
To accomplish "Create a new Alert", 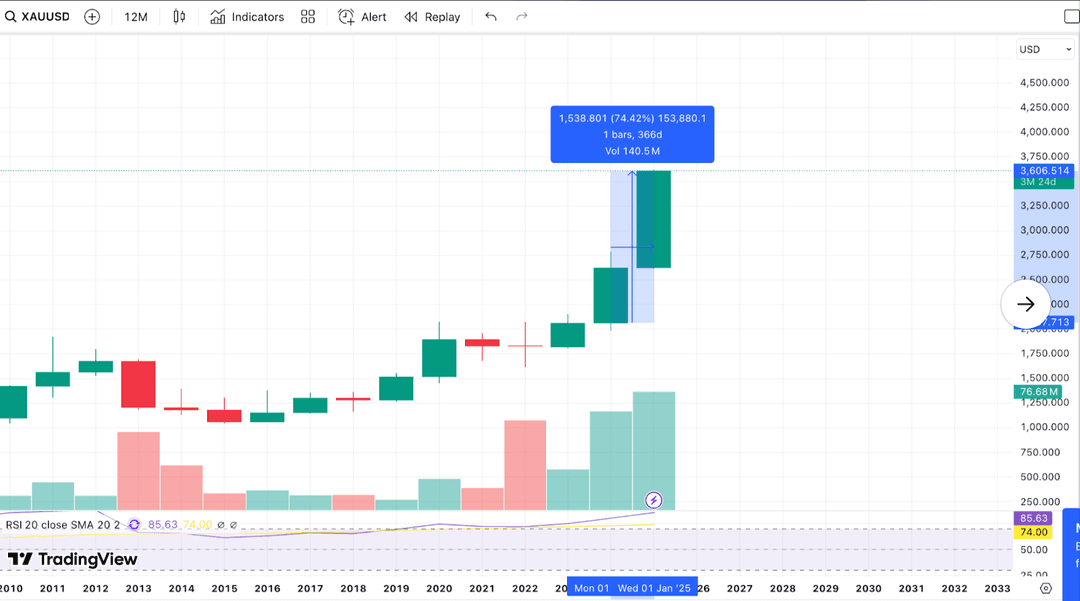I will 362,17.
